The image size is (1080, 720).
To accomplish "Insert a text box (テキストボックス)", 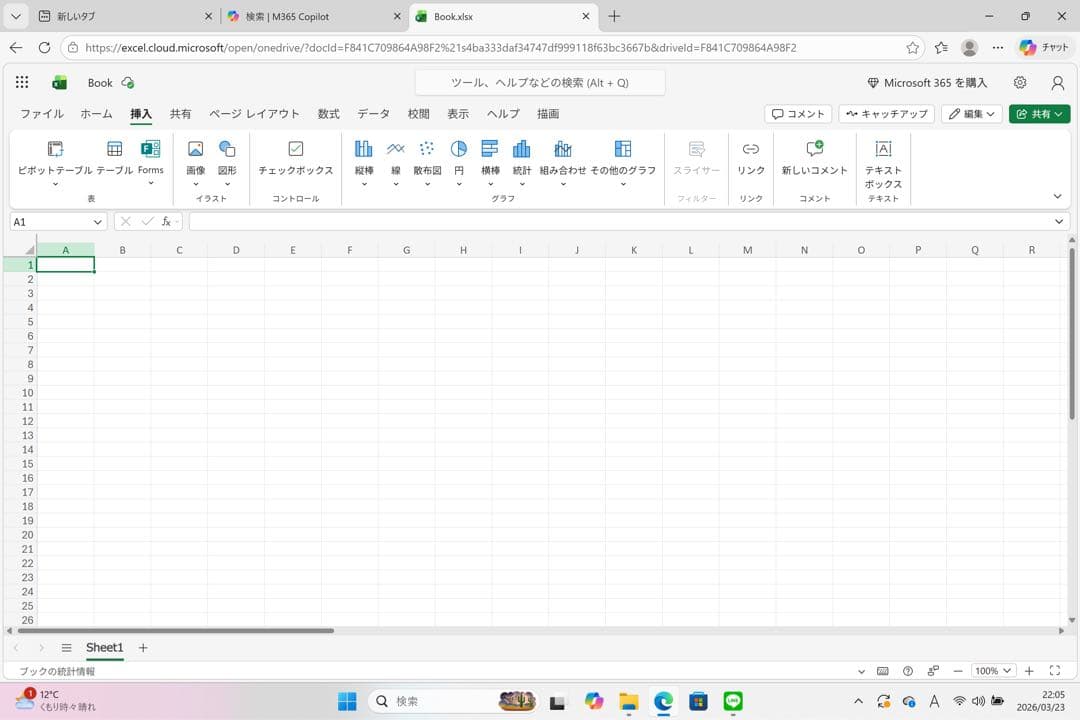I will [883, 160].
